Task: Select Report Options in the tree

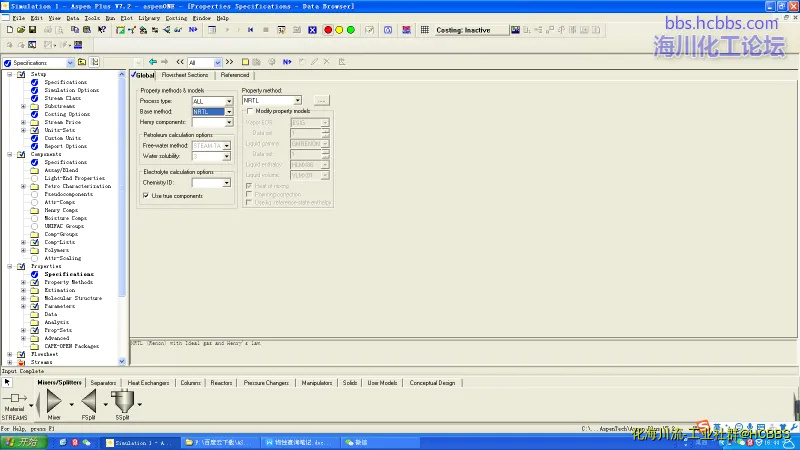Action: pos(65,146)
